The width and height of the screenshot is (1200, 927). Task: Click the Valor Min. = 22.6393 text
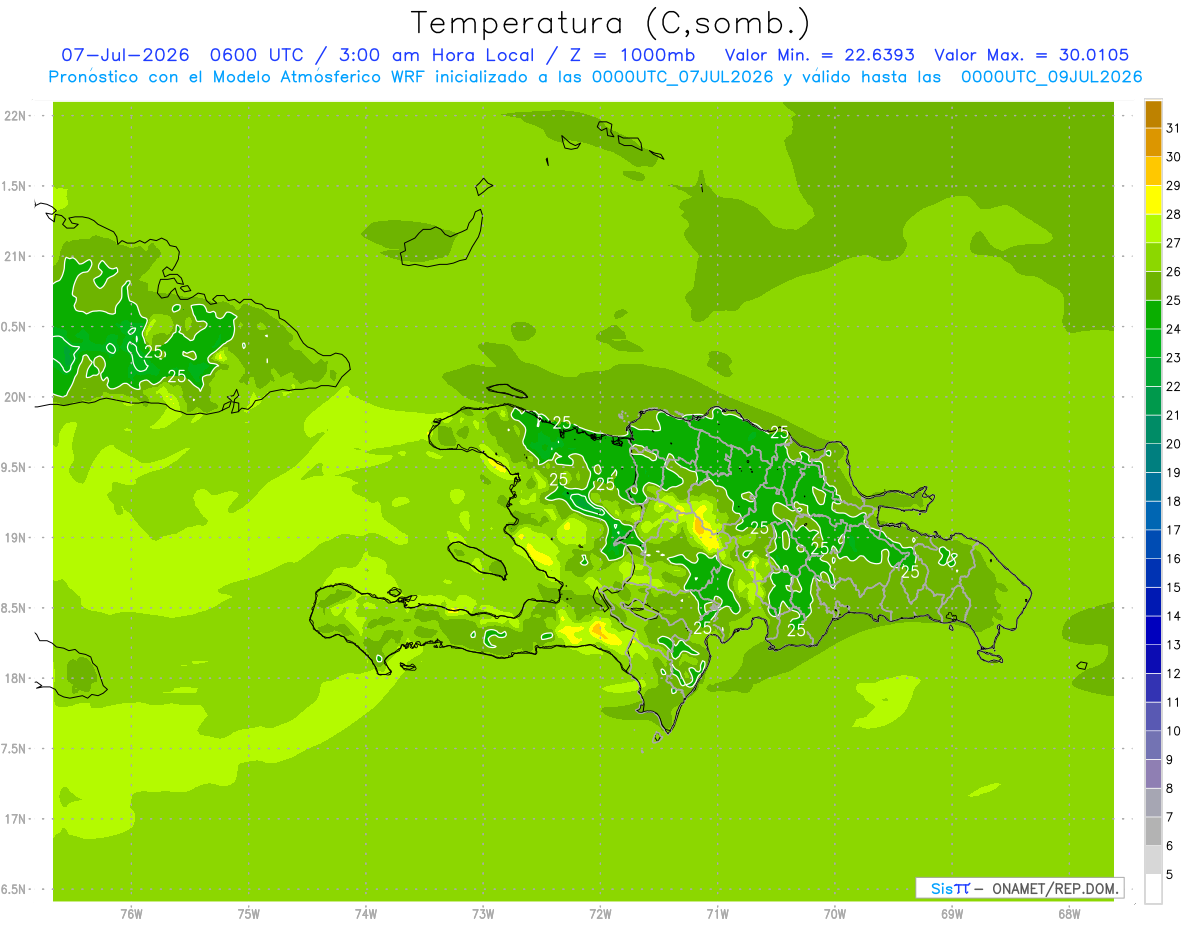click(x=822, y=55)
